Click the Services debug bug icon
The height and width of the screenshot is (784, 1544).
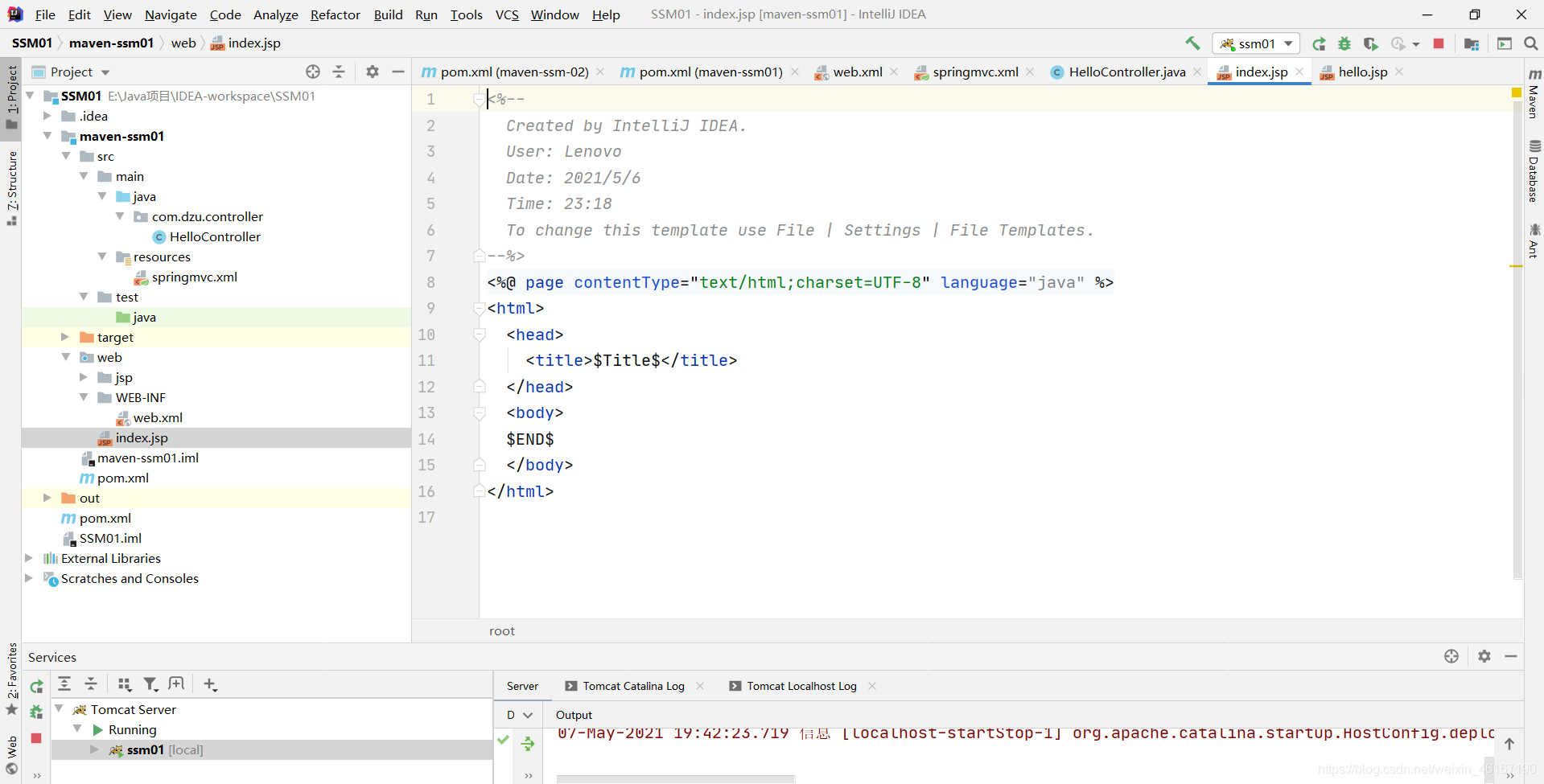point(36,712)
